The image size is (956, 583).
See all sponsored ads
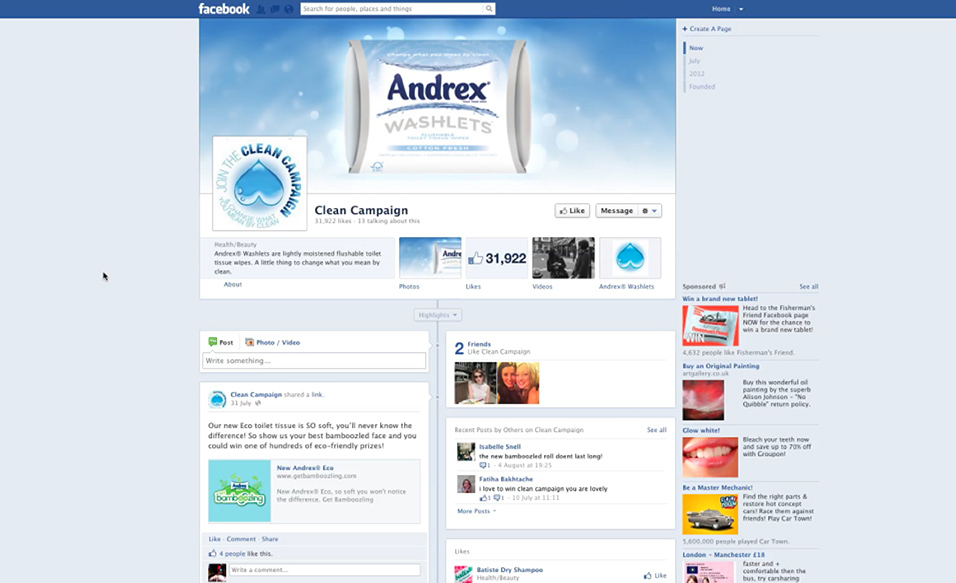point(809,286)
